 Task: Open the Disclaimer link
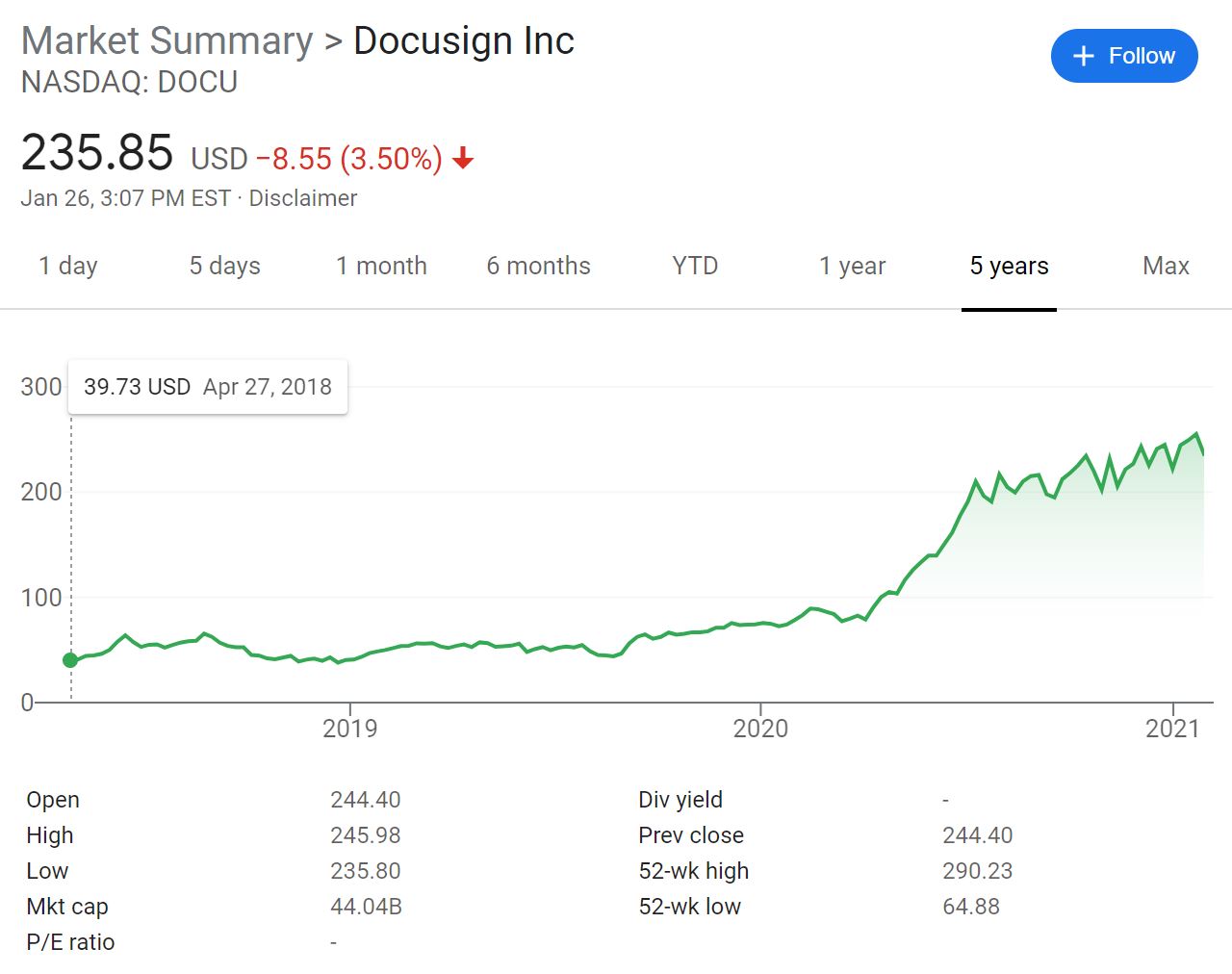point(302,198)
